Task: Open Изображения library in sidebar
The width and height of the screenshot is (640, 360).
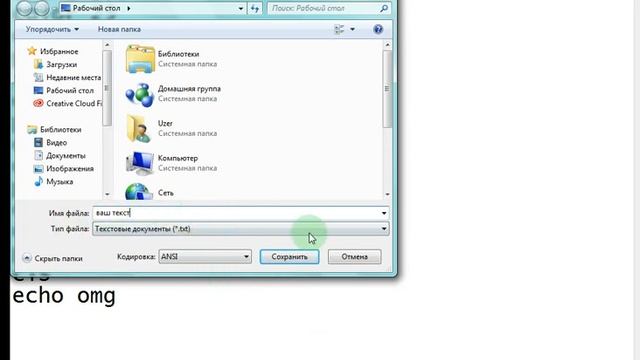Action: click(x=70, y=169)
